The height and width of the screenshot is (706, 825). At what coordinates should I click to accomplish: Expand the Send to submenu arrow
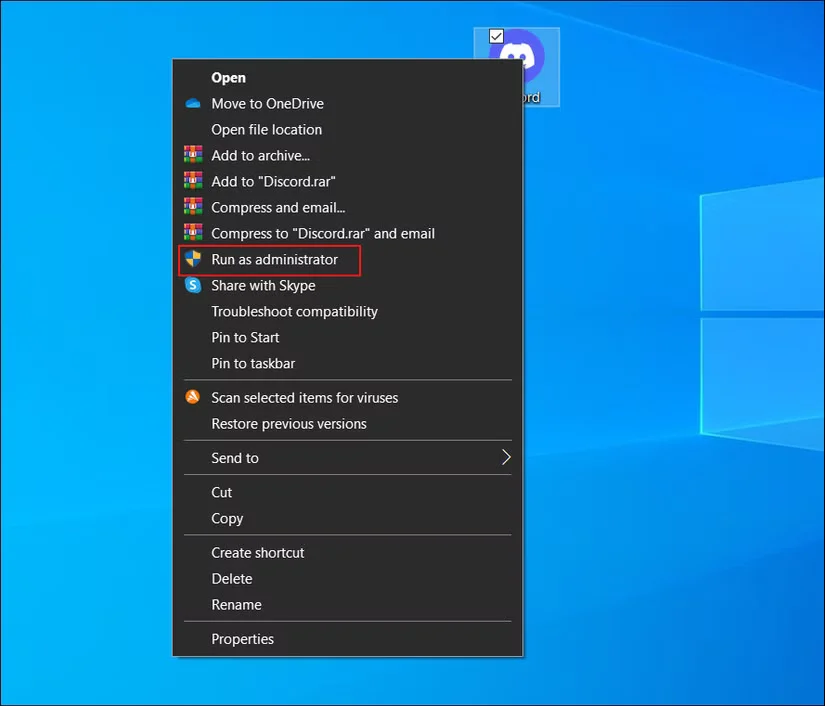[x=505, y=458]
